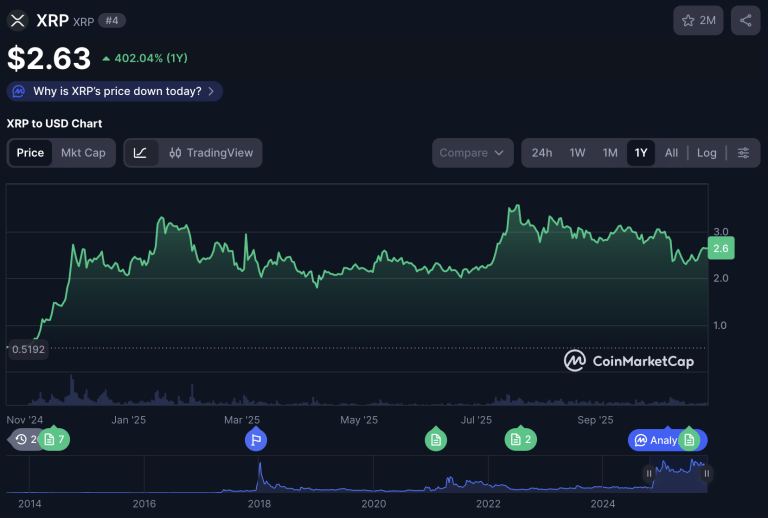Screen dimensions: 768x518
Task: Switch to TradingView chart mode
Action: pyautogui.click(x=211, y=153)
